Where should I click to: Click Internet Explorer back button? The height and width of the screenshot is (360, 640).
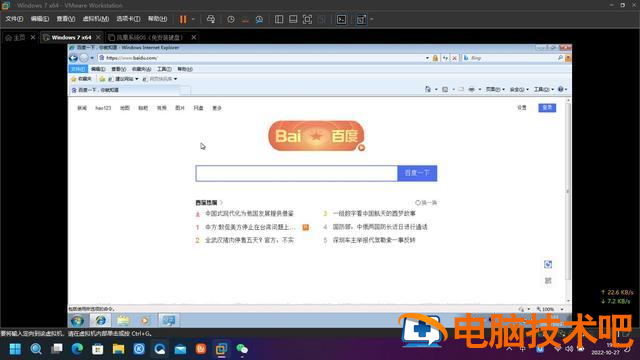pyautogui.click(x=73, y=58)
